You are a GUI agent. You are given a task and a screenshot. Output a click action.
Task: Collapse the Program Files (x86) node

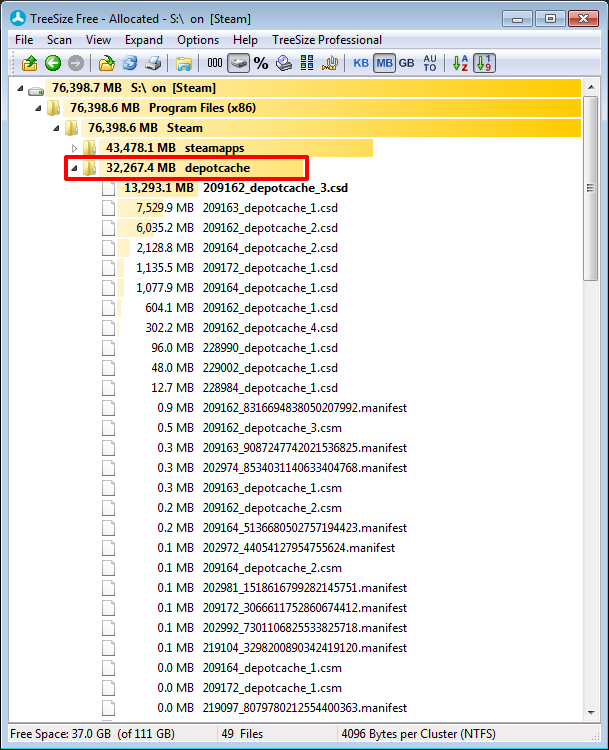38,108
